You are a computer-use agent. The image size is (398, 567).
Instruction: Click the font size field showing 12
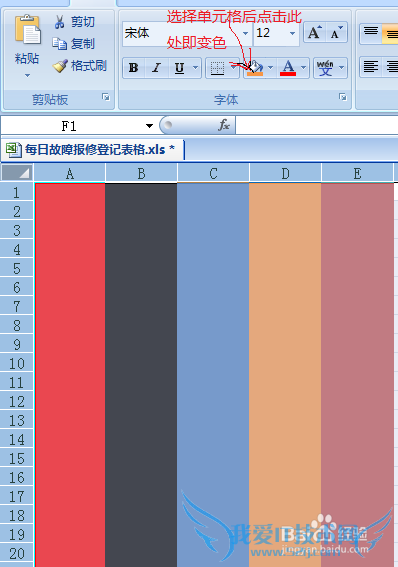(x=270, y=33)
